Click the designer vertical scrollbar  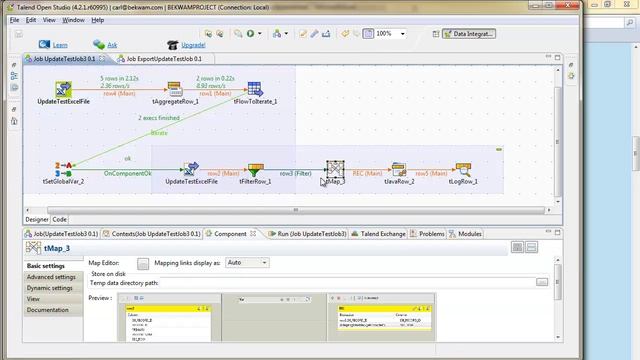tap(558, 142)
